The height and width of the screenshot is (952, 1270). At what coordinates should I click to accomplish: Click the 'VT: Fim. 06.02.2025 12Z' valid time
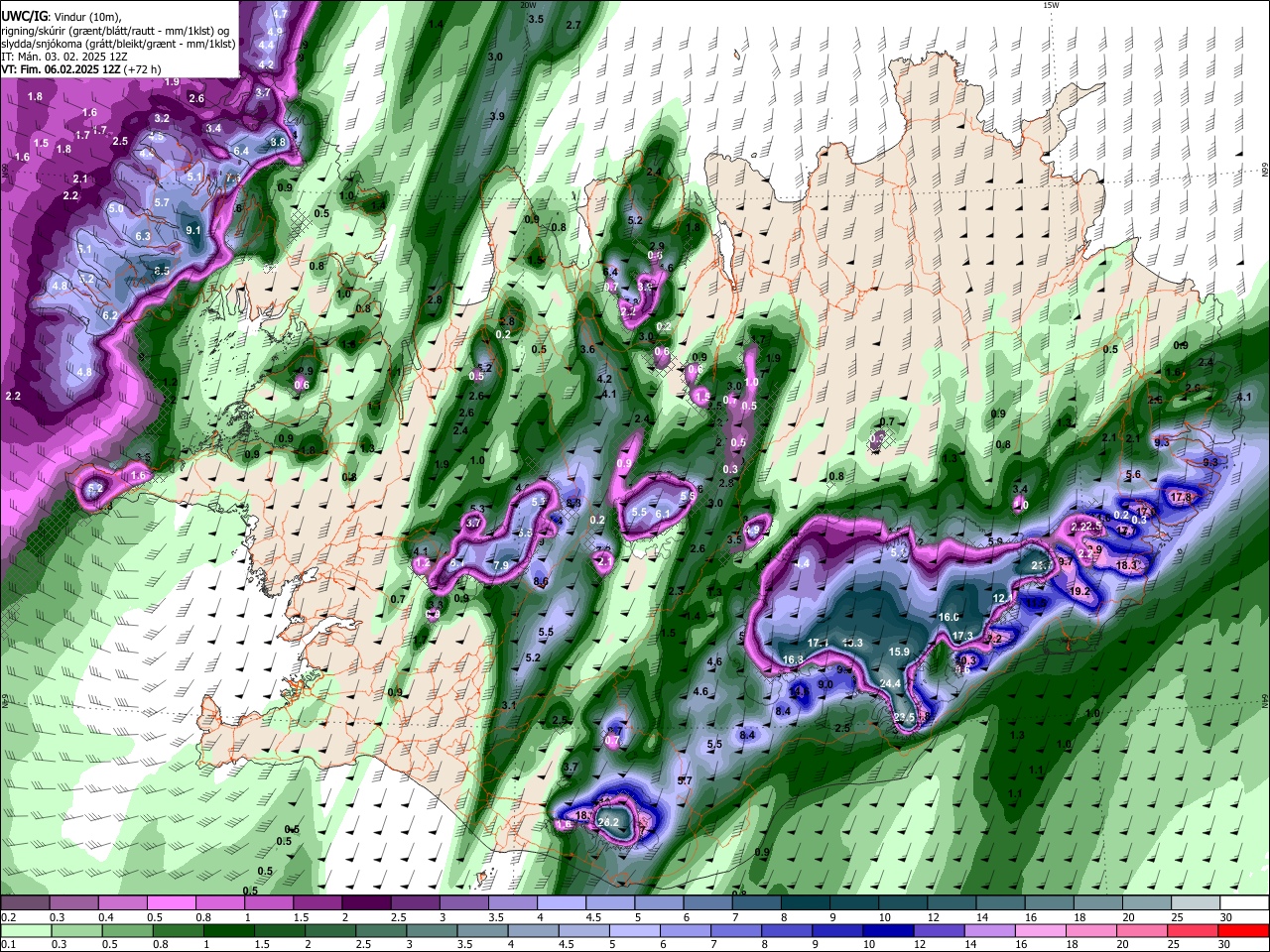[61, 69]
